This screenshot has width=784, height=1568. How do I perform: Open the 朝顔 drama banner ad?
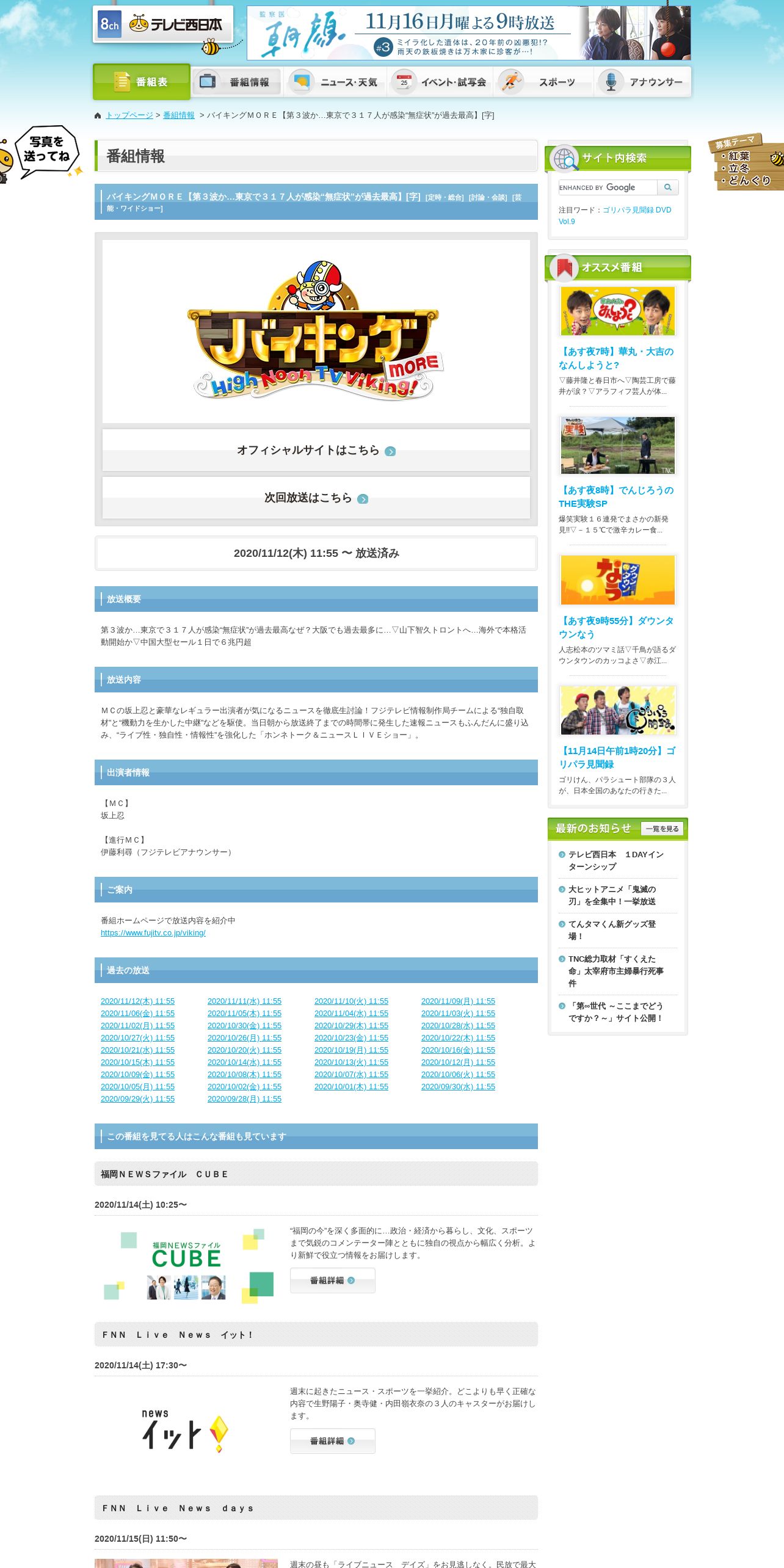(x=468, y=33)
